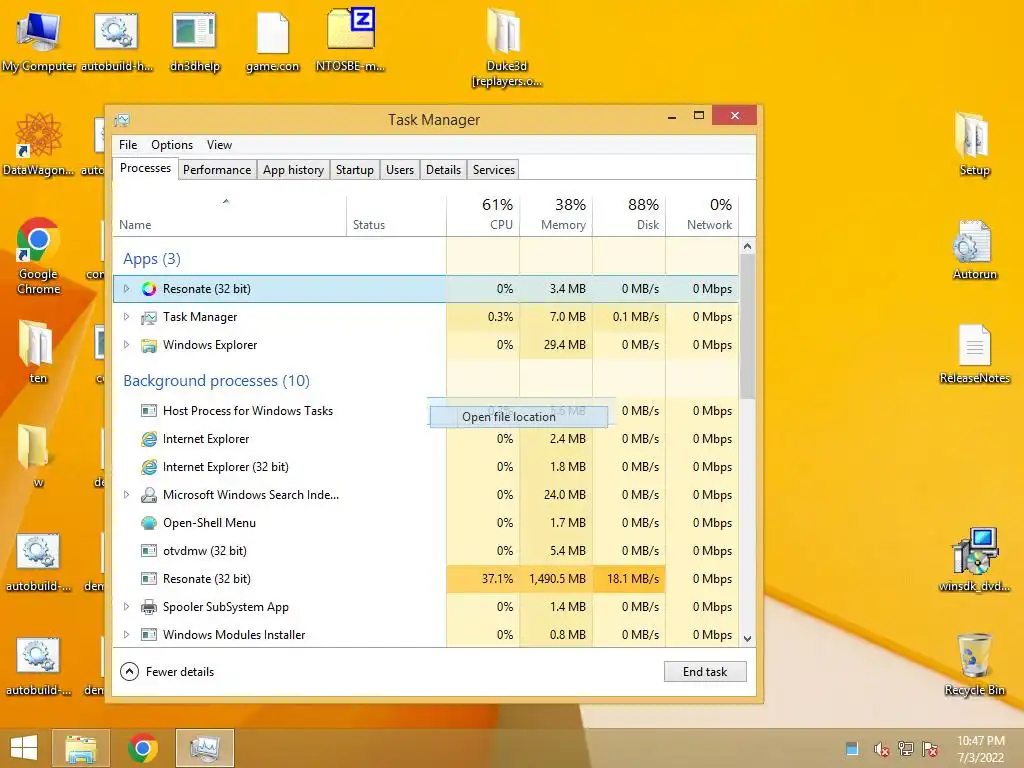Click the process list scrollbar up arrow
The image size is (1024, 768).
748,246
